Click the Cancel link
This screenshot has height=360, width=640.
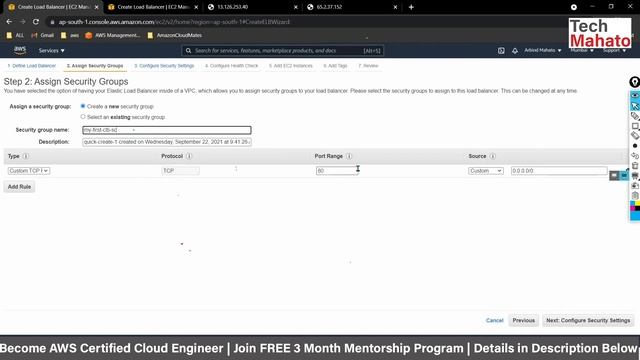[494, 320]
